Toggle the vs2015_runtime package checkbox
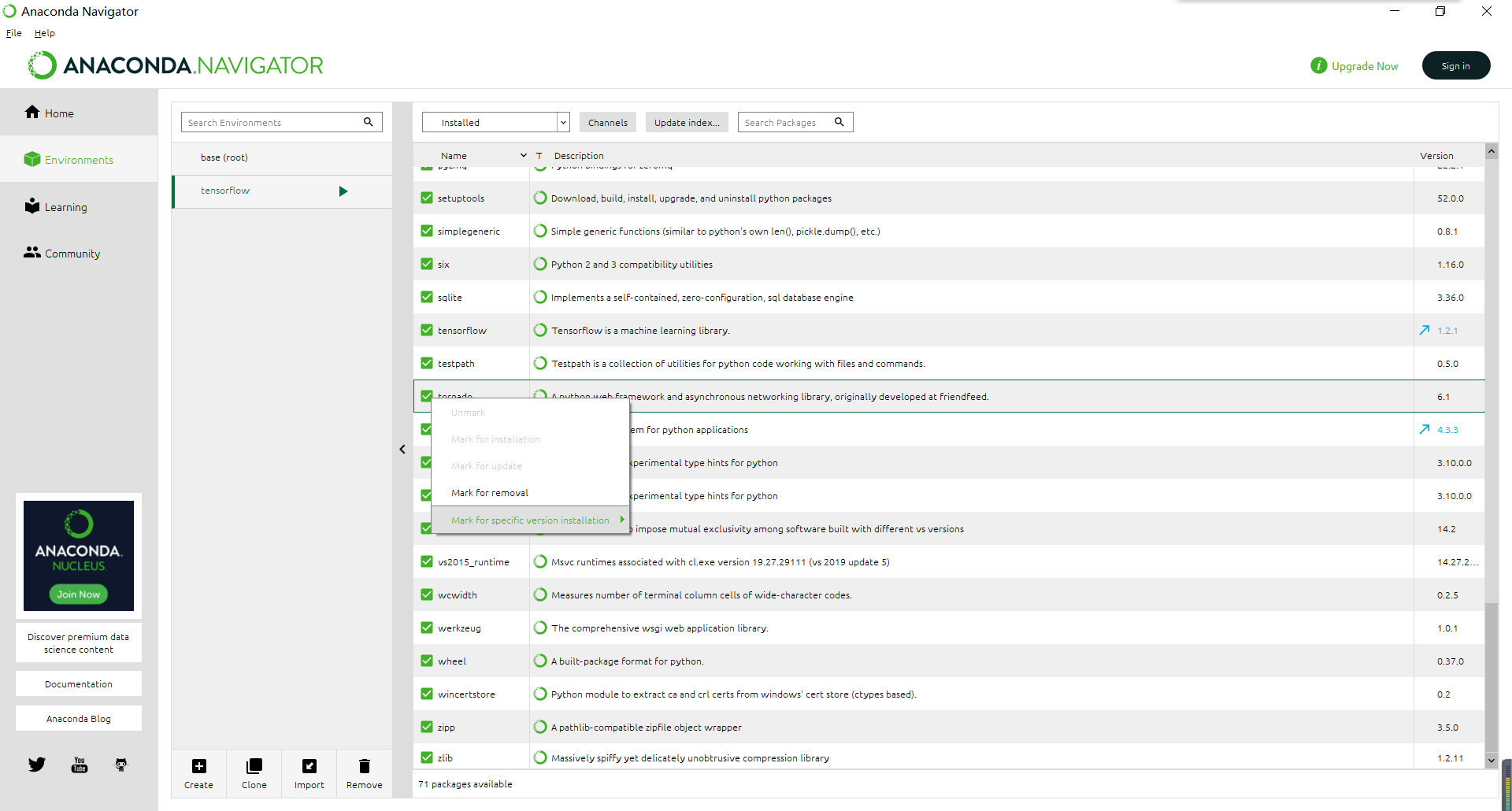 427,561
